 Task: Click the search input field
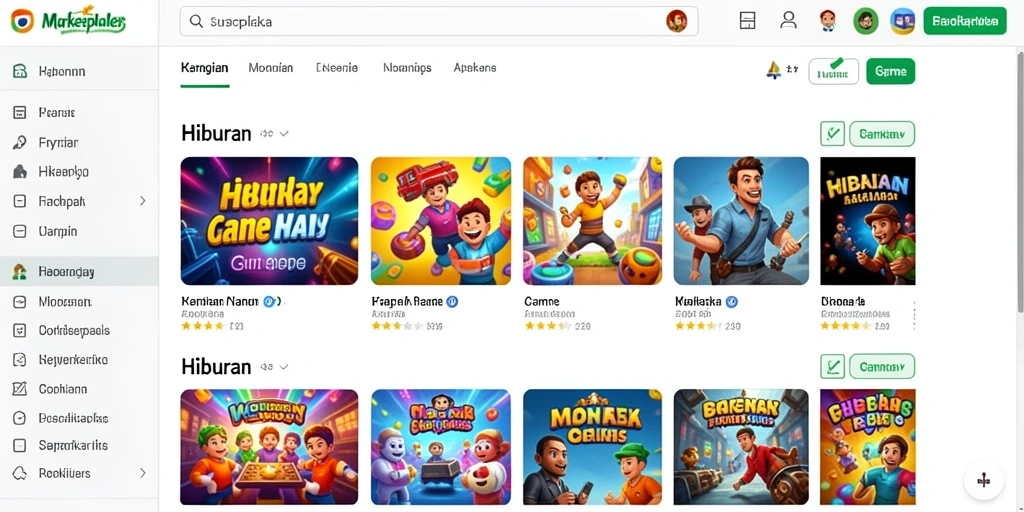tap(439, 21)
